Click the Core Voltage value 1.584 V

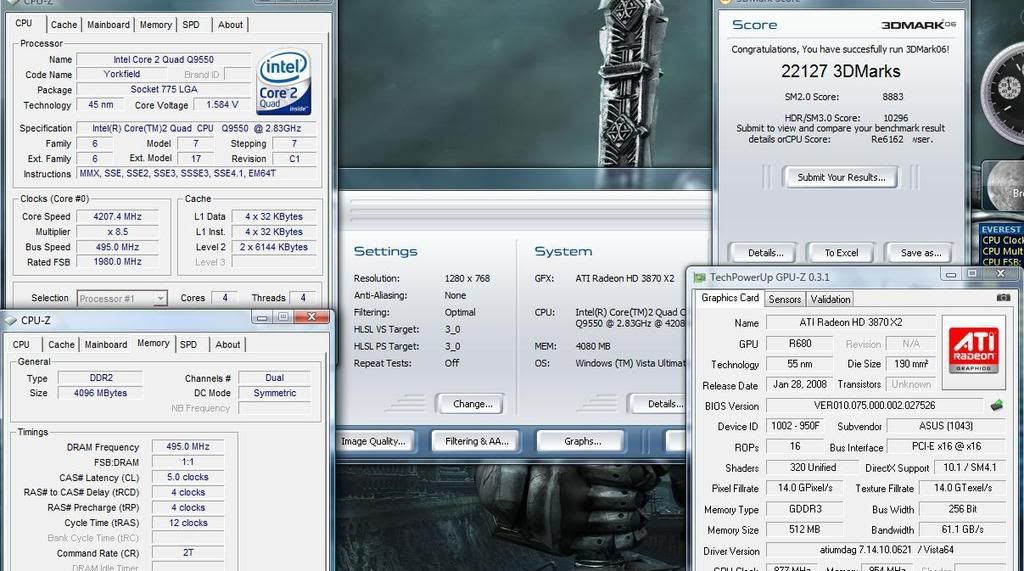[222, 105]
